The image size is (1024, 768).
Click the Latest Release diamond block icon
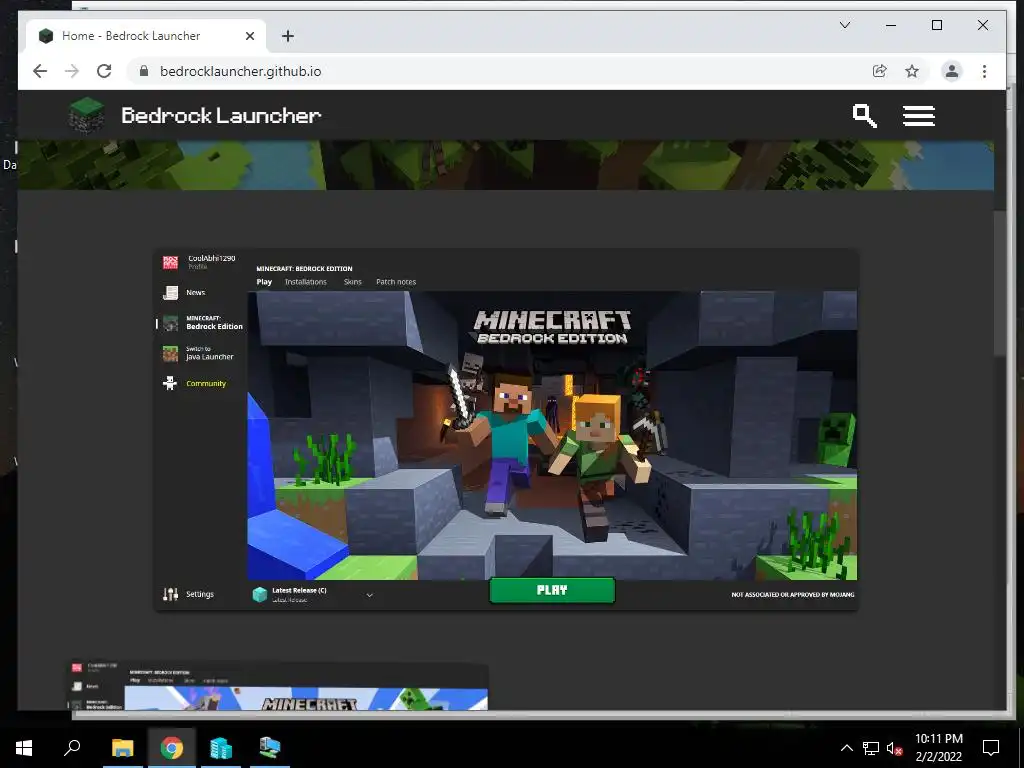click(260, 594)
